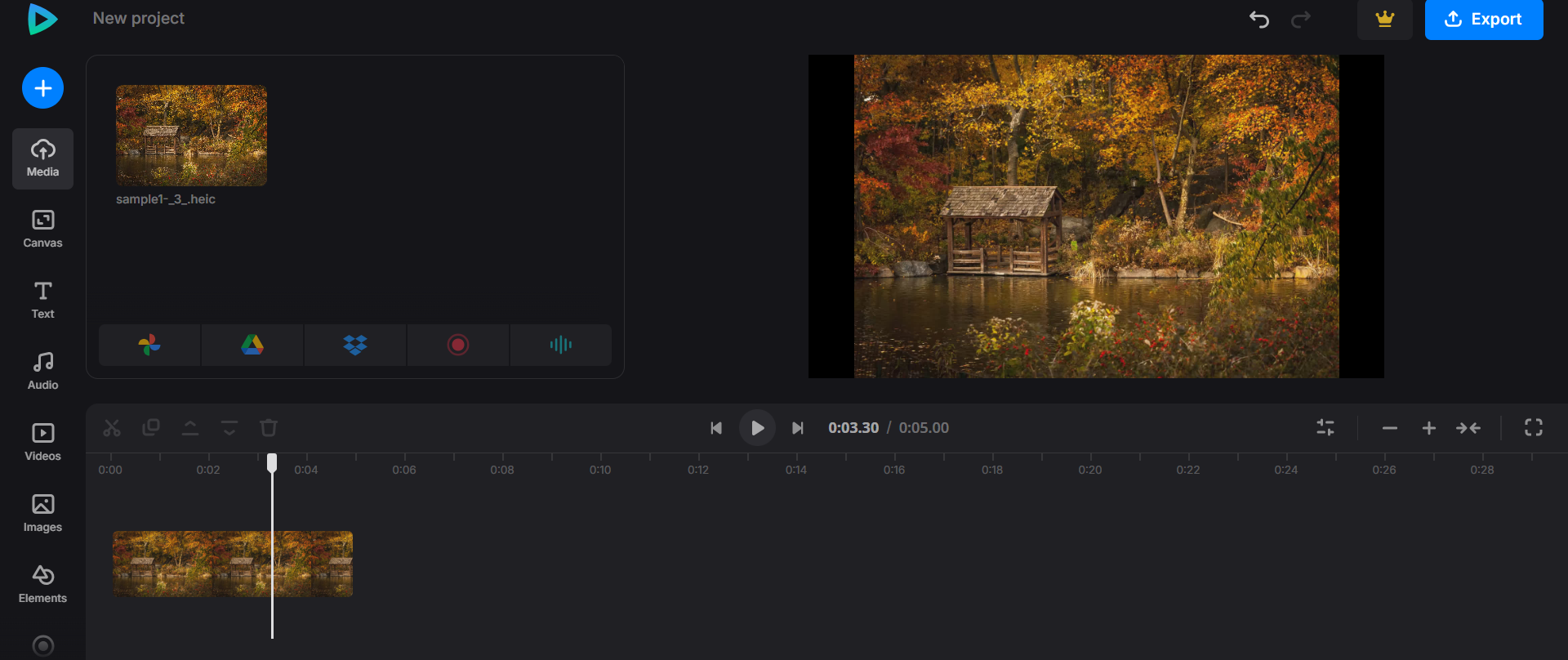Click the total duration 0:05.00
Image resolution: width=1568 pixels, height=660 pixels.
[x=924, y=428]
